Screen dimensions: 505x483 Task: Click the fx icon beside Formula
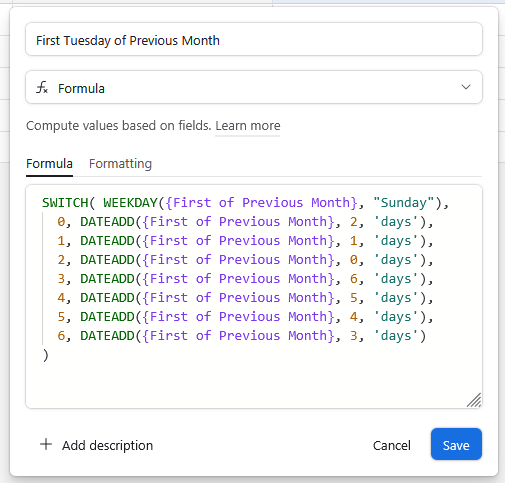click(42, 88)
